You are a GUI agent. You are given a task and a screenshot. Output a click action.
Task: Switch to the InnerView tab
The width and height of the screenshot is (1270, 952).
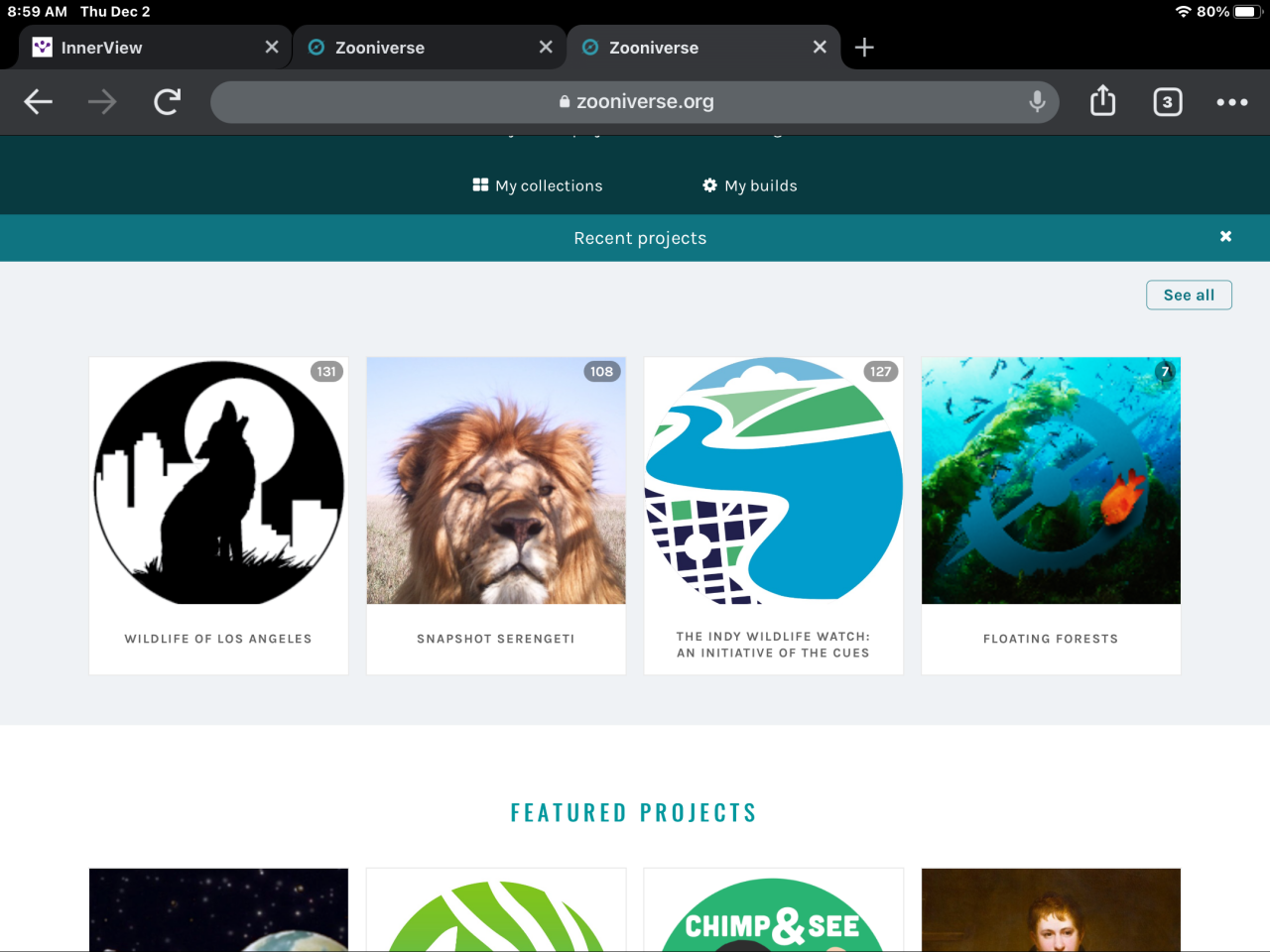pos(155,48)
